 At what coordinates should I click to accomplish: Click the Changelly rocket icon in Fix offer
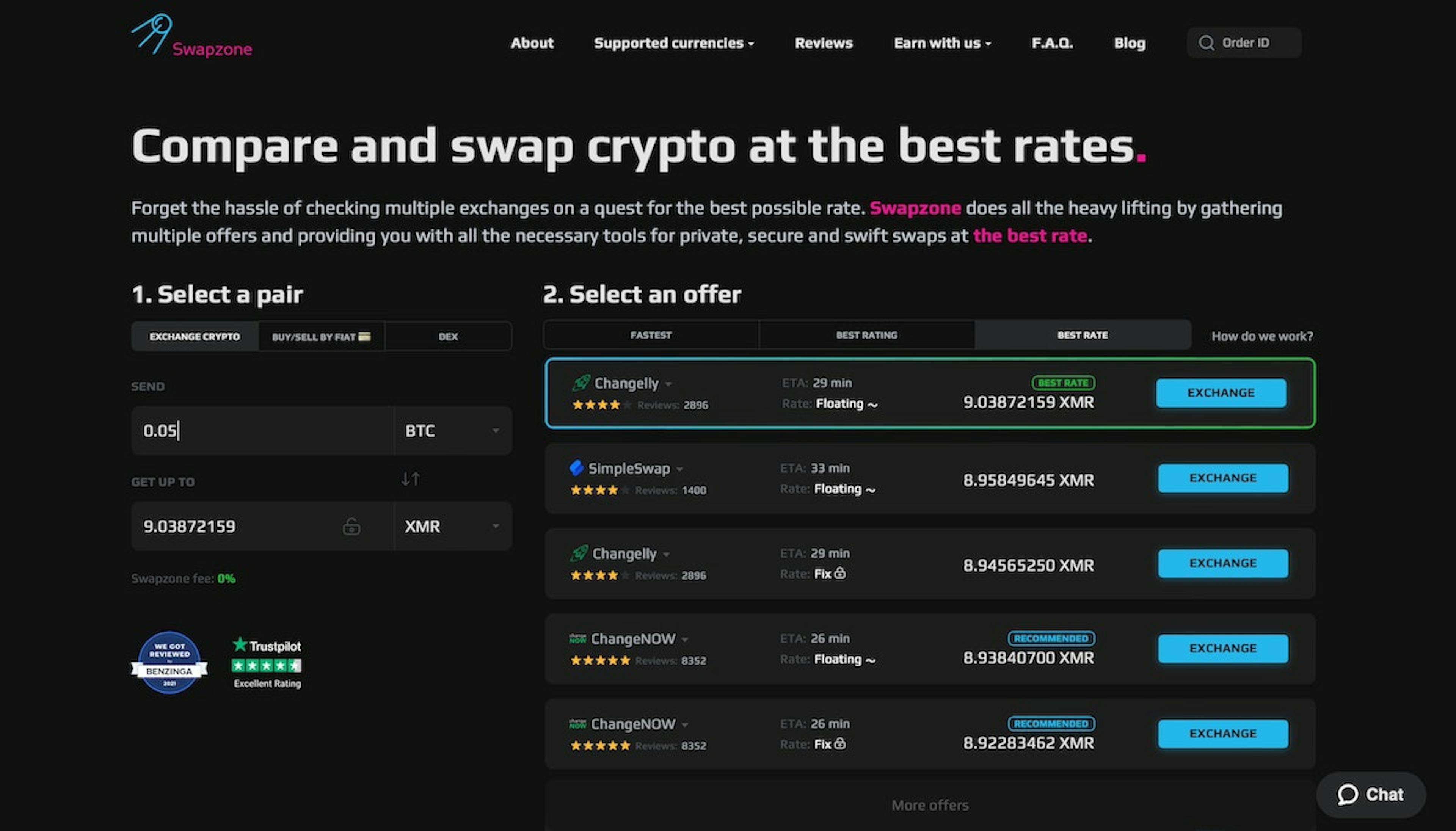[579, 553]
